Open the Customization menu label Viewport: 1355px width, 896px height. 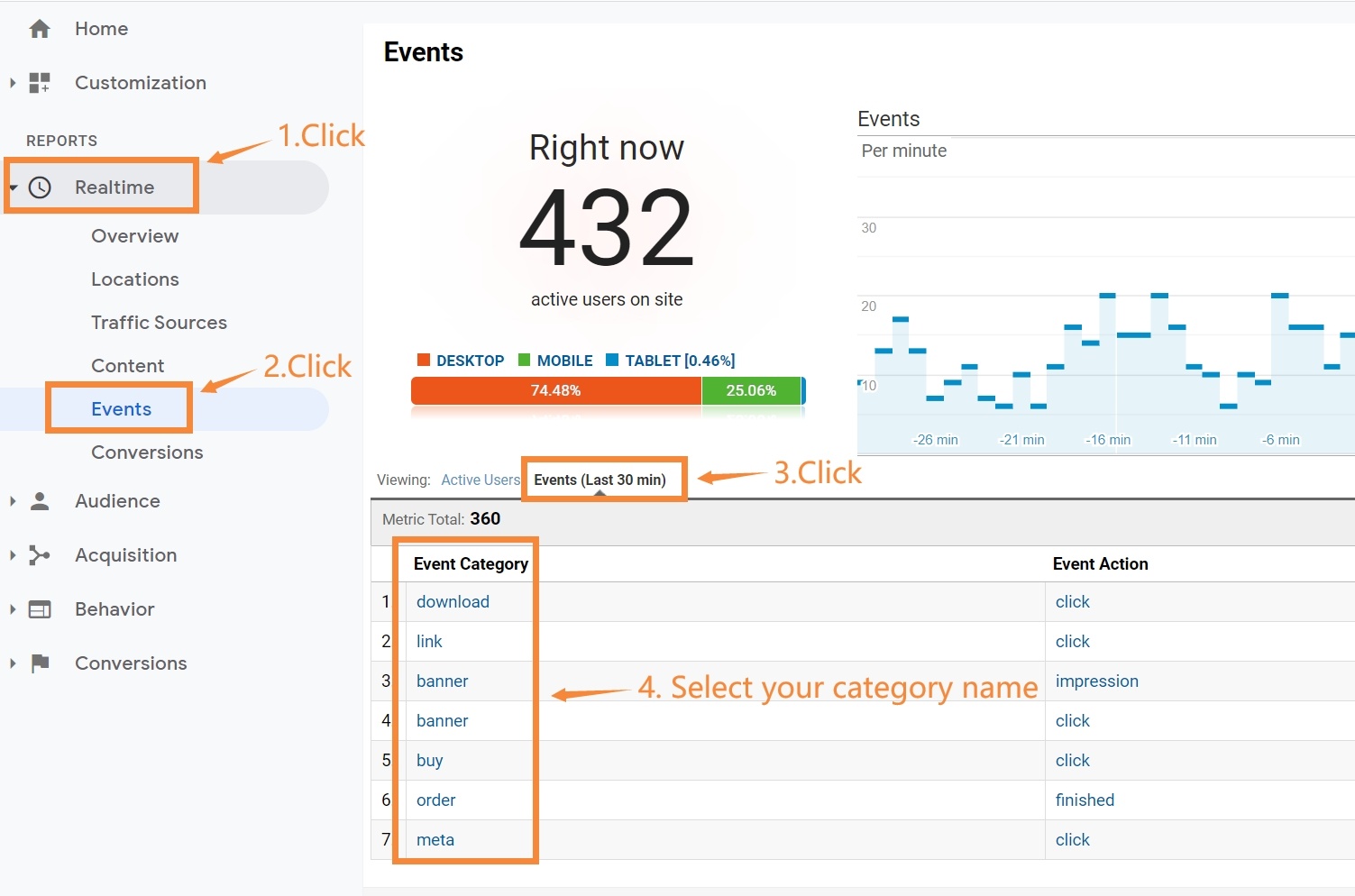(x=141, y=83)
